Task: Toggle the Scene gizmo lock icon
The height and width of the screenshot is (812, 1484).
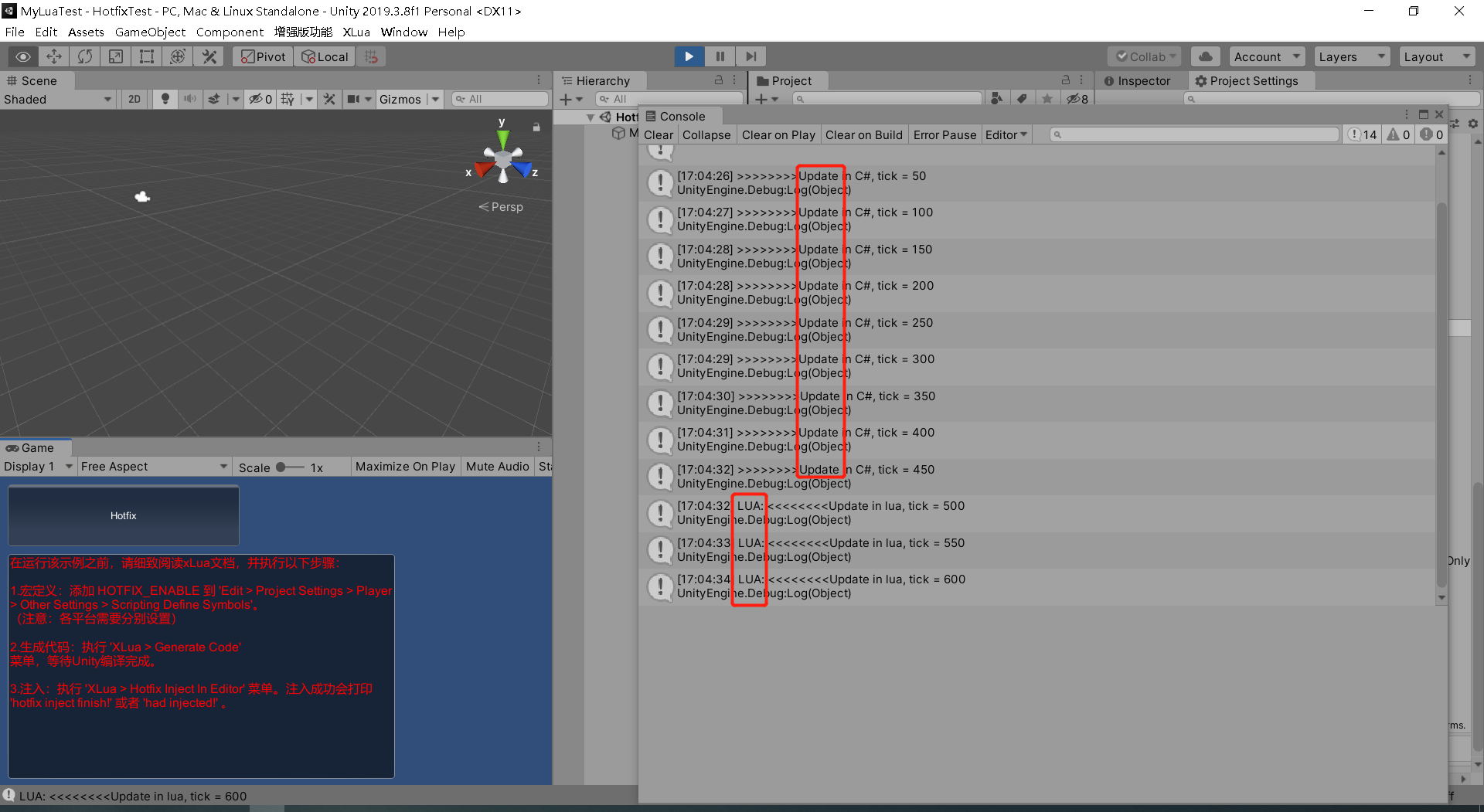Action: pyautogui.click(x=536, y=127)
